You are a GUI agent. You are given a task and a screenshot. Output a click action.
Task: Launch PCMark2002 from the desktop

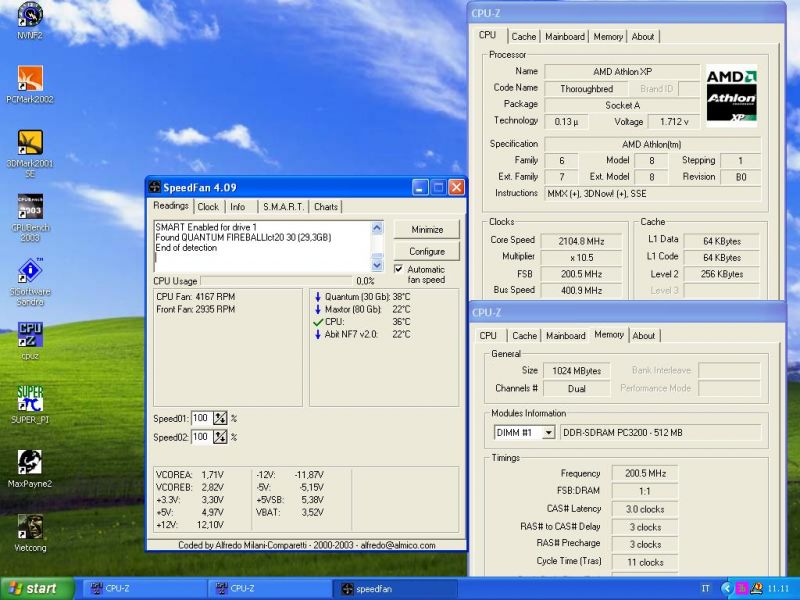point(30,84)
